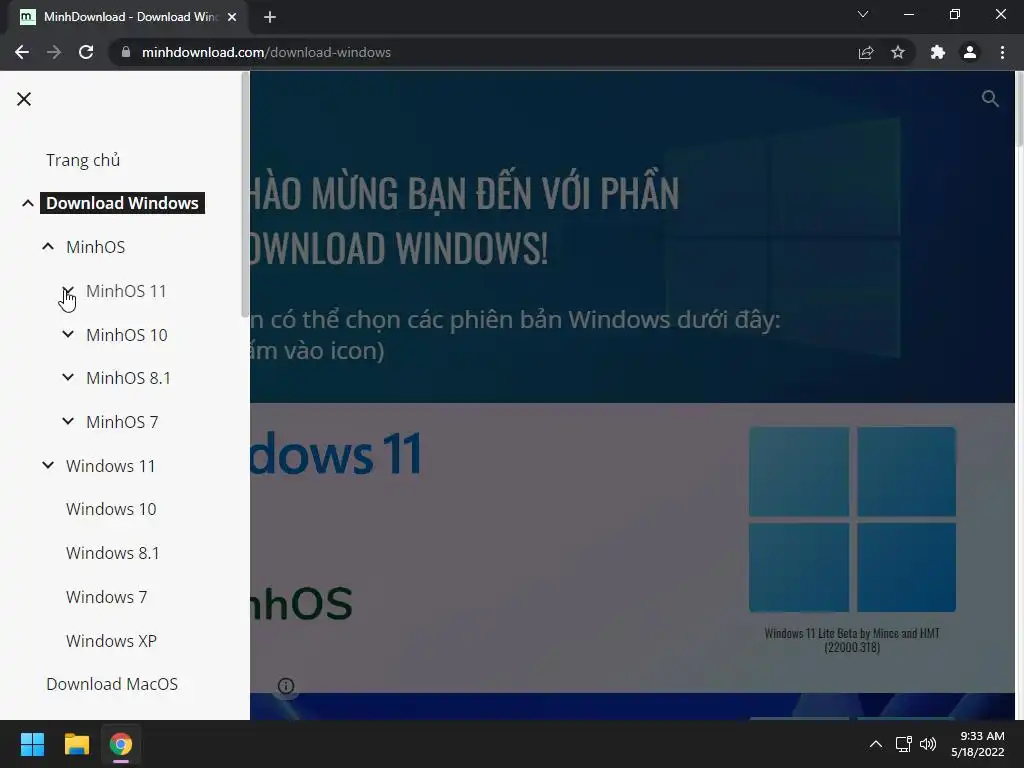Open the Download MacOS link
1024x768 pixels.
point(112,684)
